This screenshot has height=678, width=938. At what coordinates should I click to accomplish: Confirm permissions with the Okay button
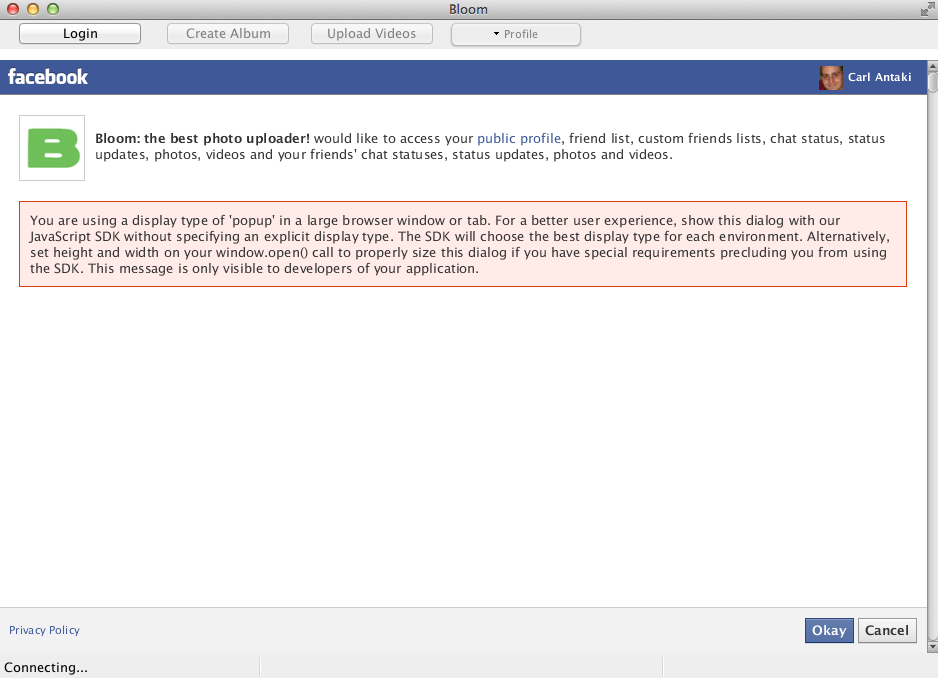829,630
